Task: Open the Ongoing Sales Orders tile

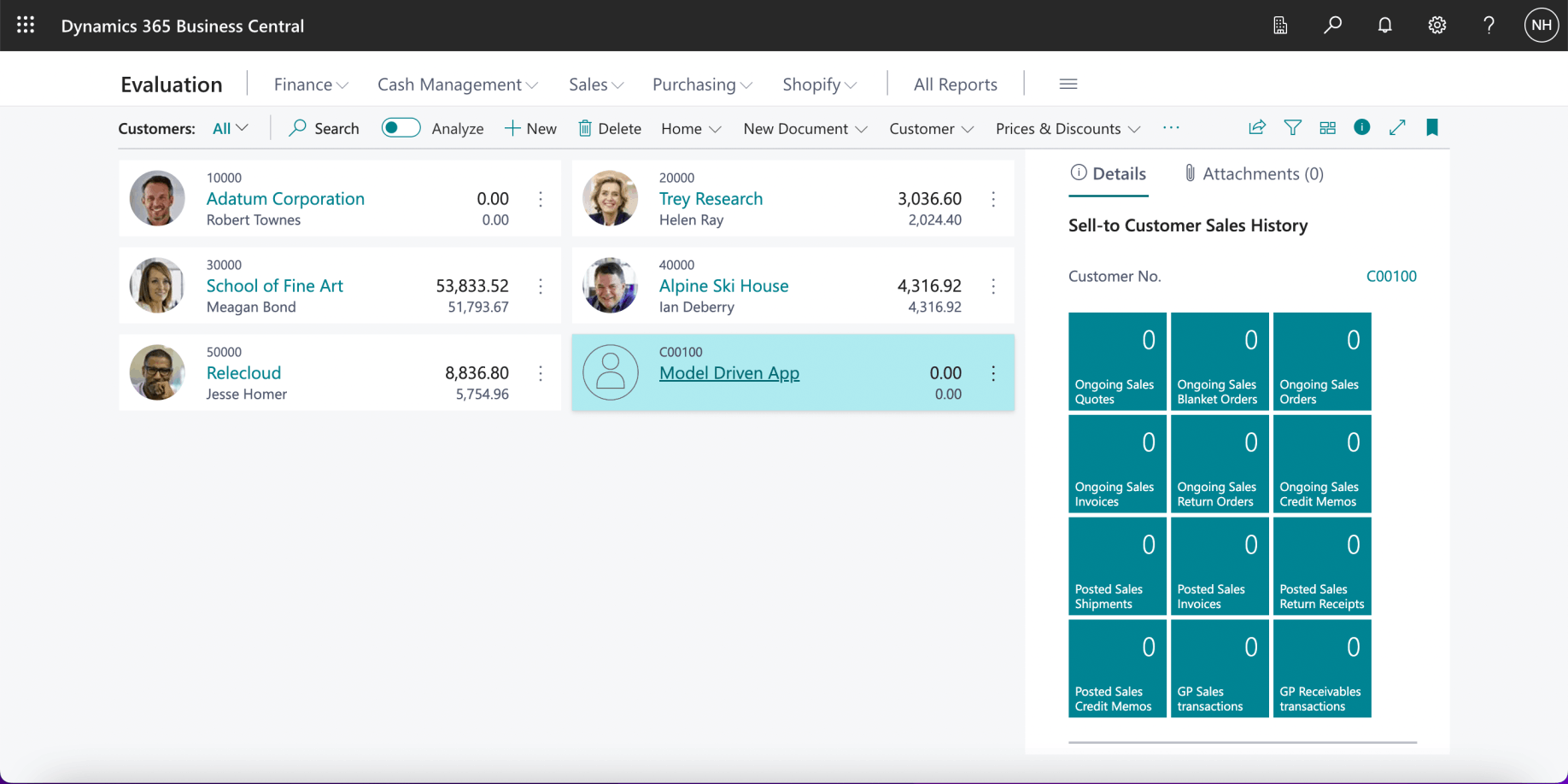Action: point(1322,361)
